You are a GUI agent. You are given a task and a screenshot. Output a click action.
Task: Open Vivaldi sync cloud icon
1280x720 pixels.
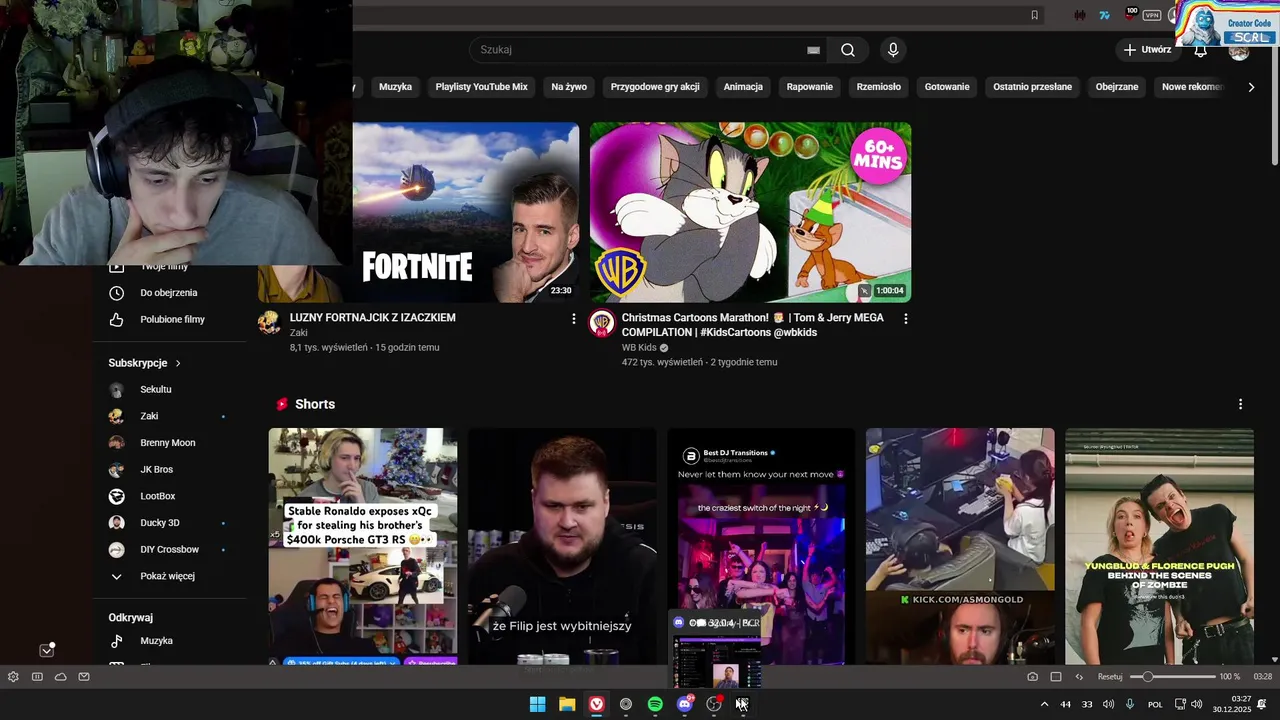click(x=61, y=677)
